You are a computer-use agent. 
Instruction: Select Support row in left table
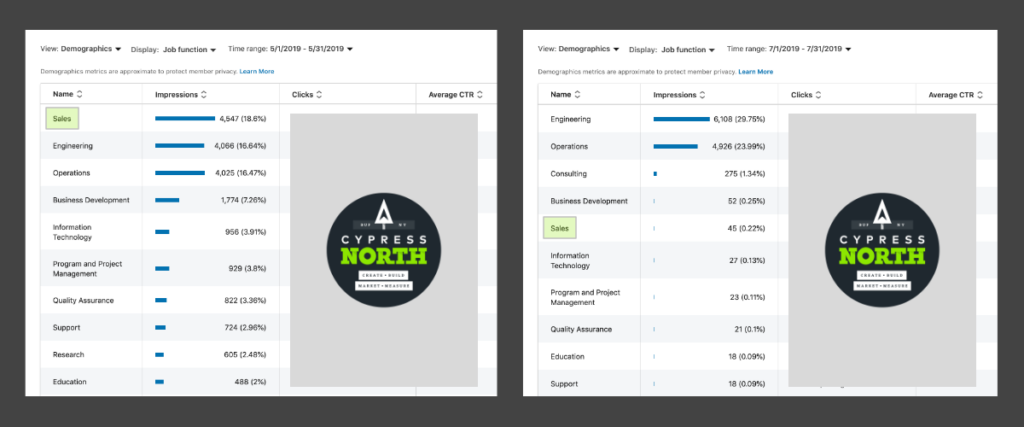[67, 327]
